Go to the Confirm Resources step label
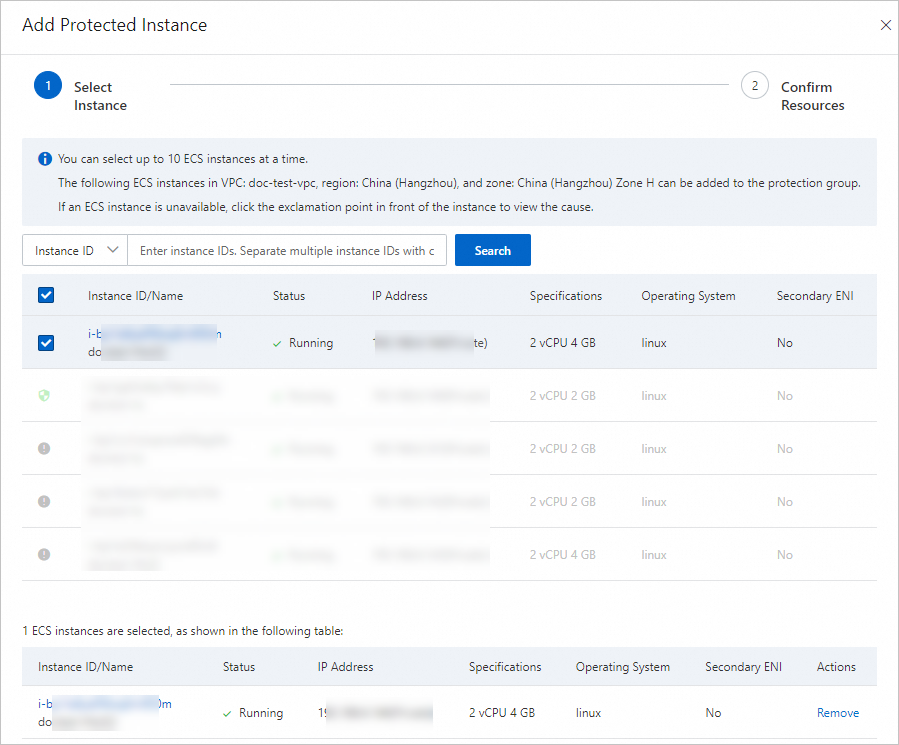The width and height of the screenshot is (899, 745). coord(812,96)
